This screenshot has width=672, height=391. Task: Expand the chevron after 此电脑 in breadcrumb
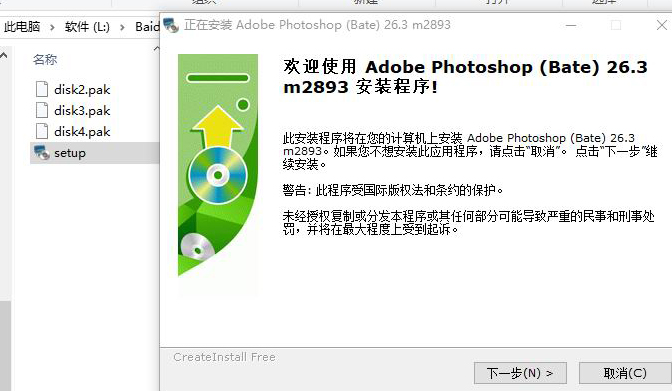(52, 27)
